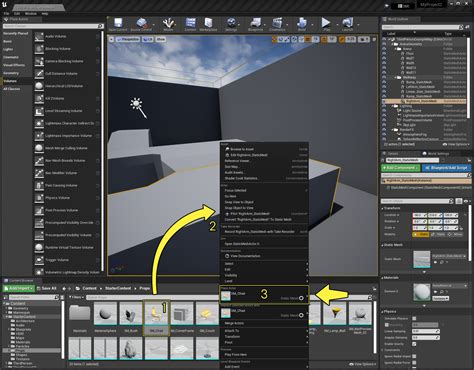Select Pain Causing Volume in Place Actors
Image resolution: width=474 pixels, height=370 pixels.
67,185
